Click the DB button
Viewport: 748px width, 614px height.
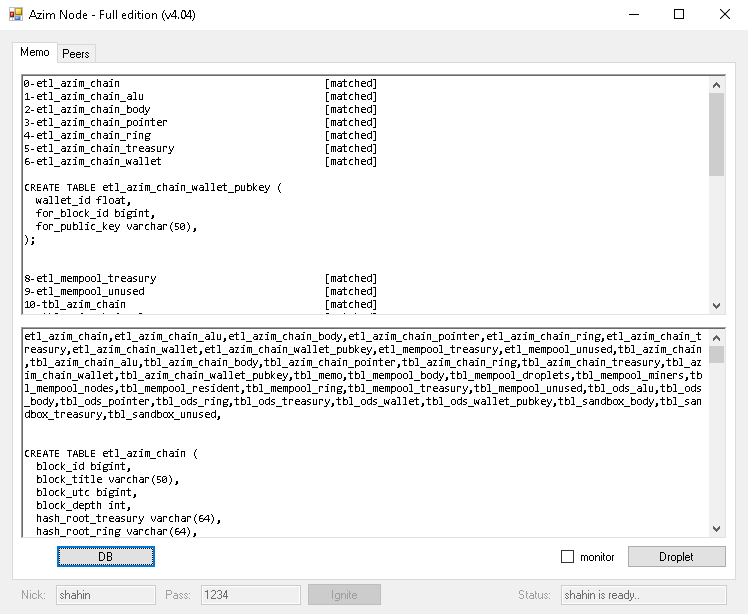coord(106,557)
